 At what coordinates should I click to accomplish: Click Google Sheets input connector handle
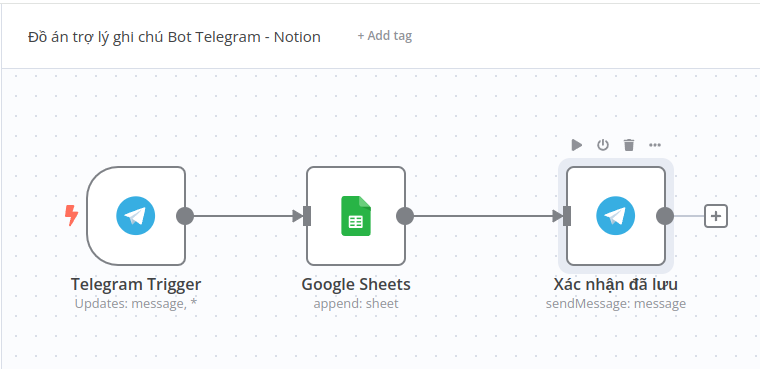click(x=307, y=216)
